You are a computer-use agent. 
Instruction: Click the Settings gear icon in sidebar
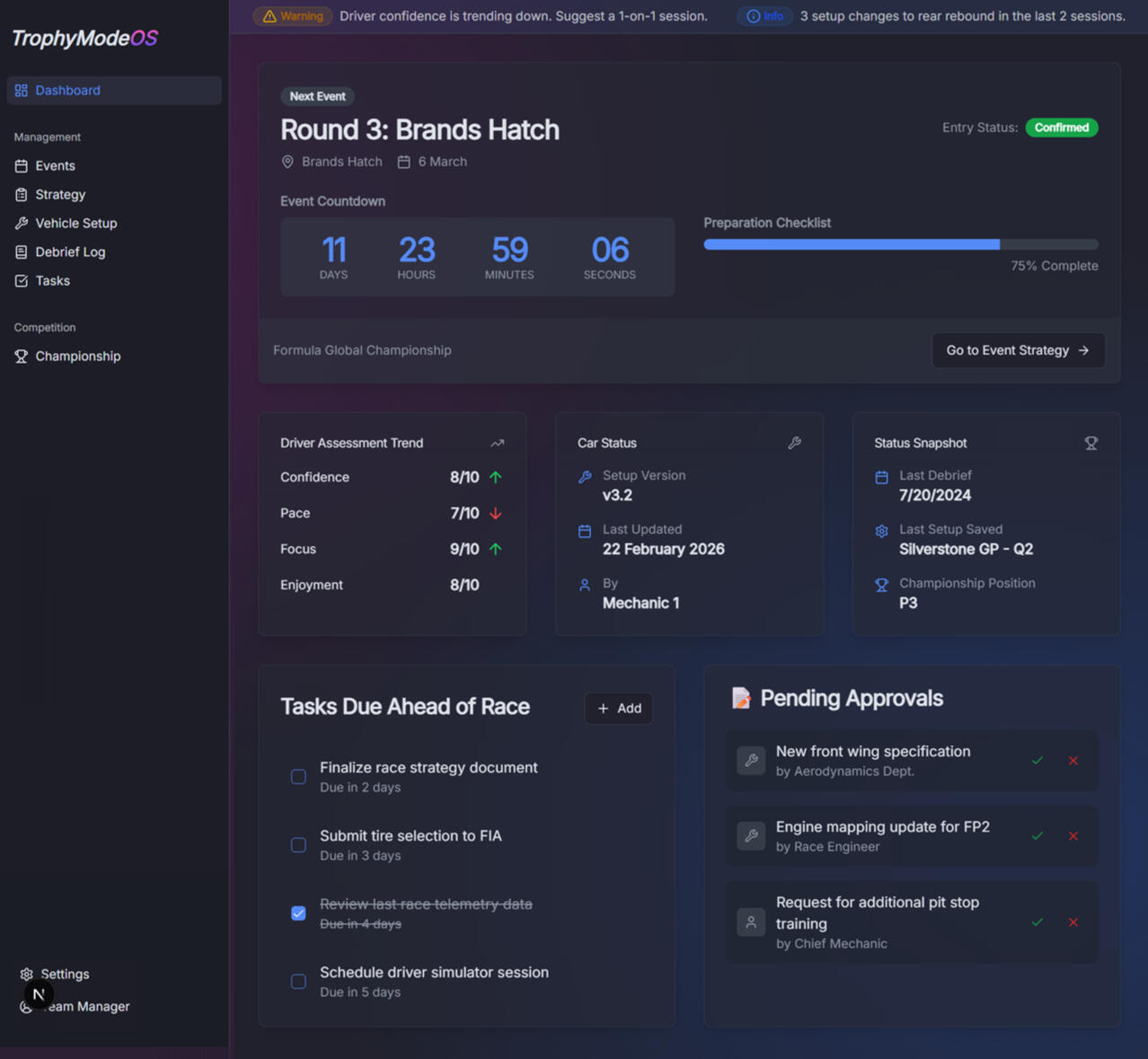tap(27, 975)
